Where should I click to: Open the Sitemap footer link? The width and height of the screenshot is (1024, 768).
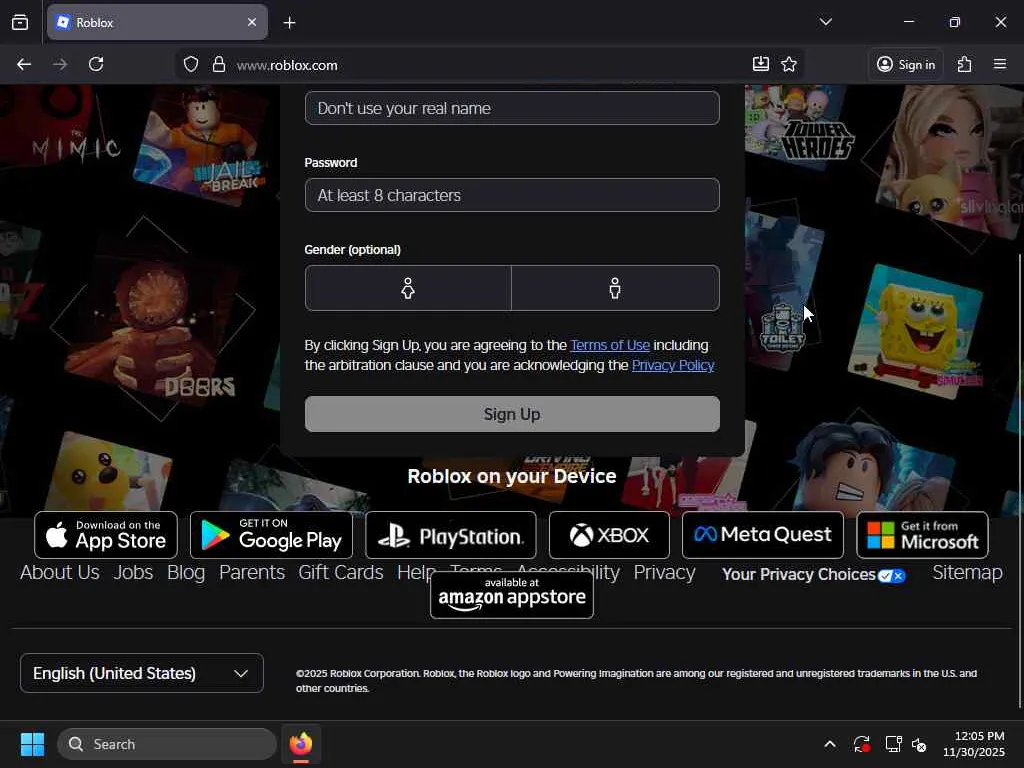coord(967,573)
